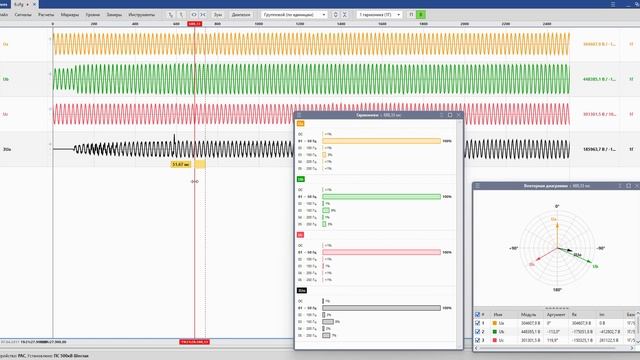The height and width of the screenshot is (360, 640).
Task: Select the 3Uo channel label
Action: click(x=7, y=149)
